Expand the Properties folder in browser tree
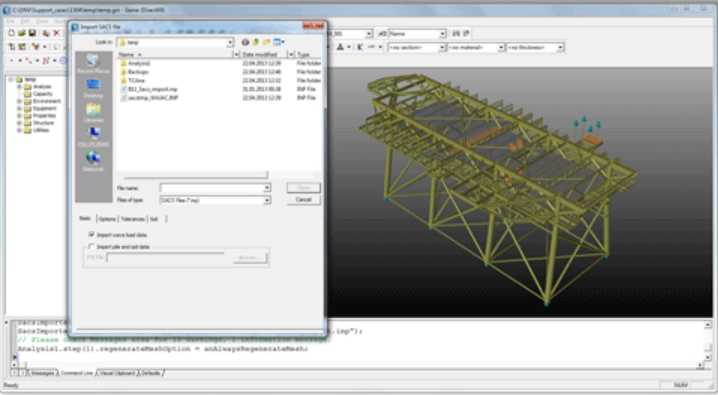Screen dimensions: 718x395 (x=19, y=116)
